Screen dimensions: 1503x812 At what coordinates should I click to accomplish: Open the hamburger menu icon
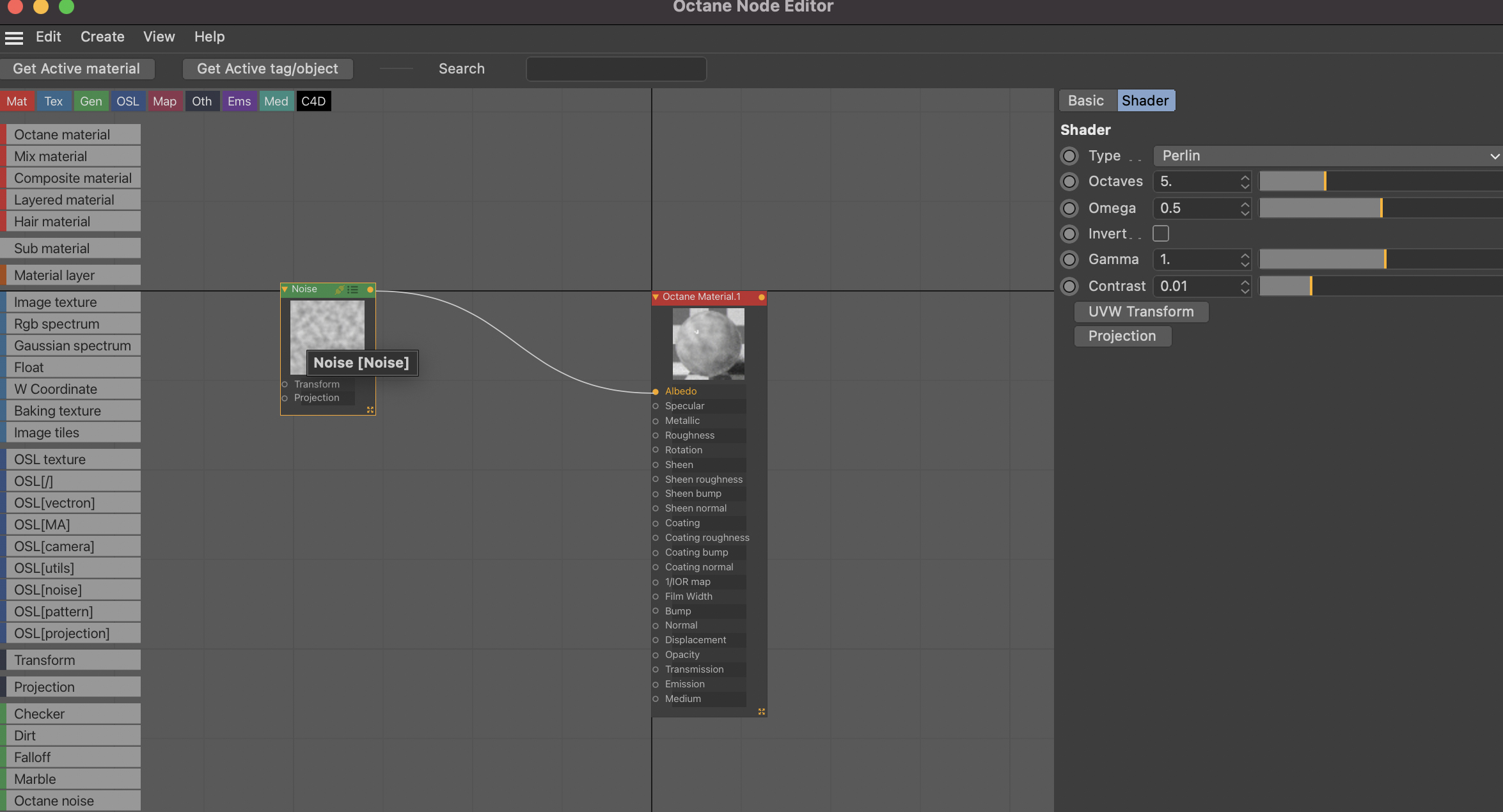13,38
